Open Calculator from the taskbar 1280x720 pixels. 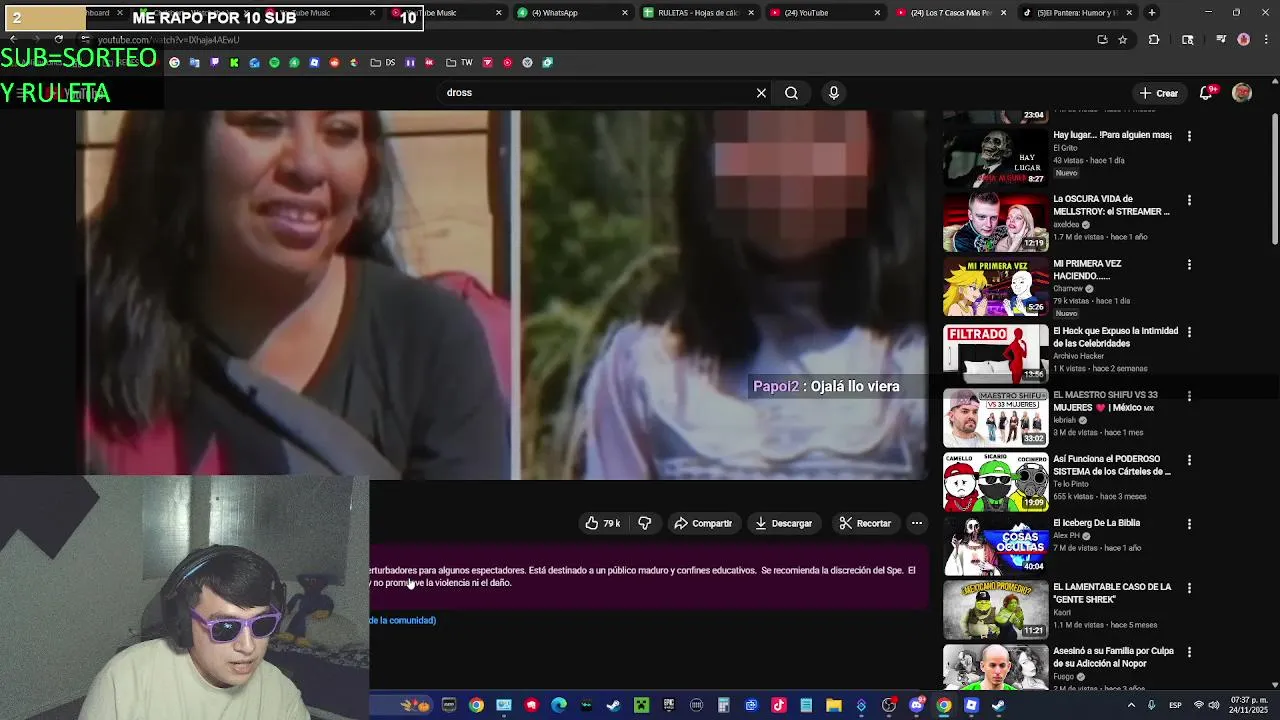point(723,705)
